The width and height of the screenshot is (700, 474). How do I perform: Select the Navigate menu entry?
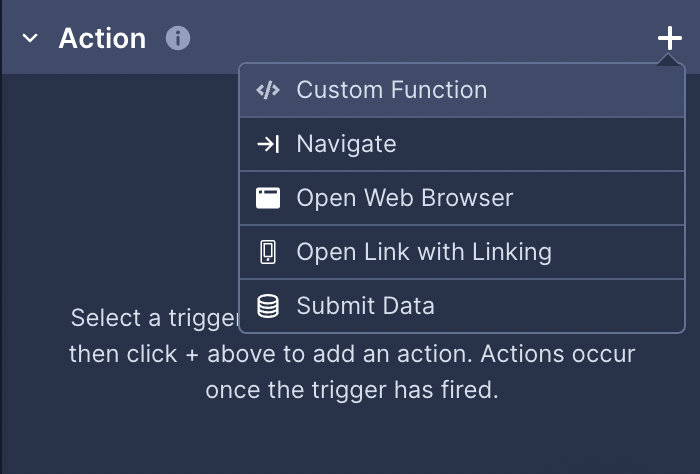pos(462,144)
